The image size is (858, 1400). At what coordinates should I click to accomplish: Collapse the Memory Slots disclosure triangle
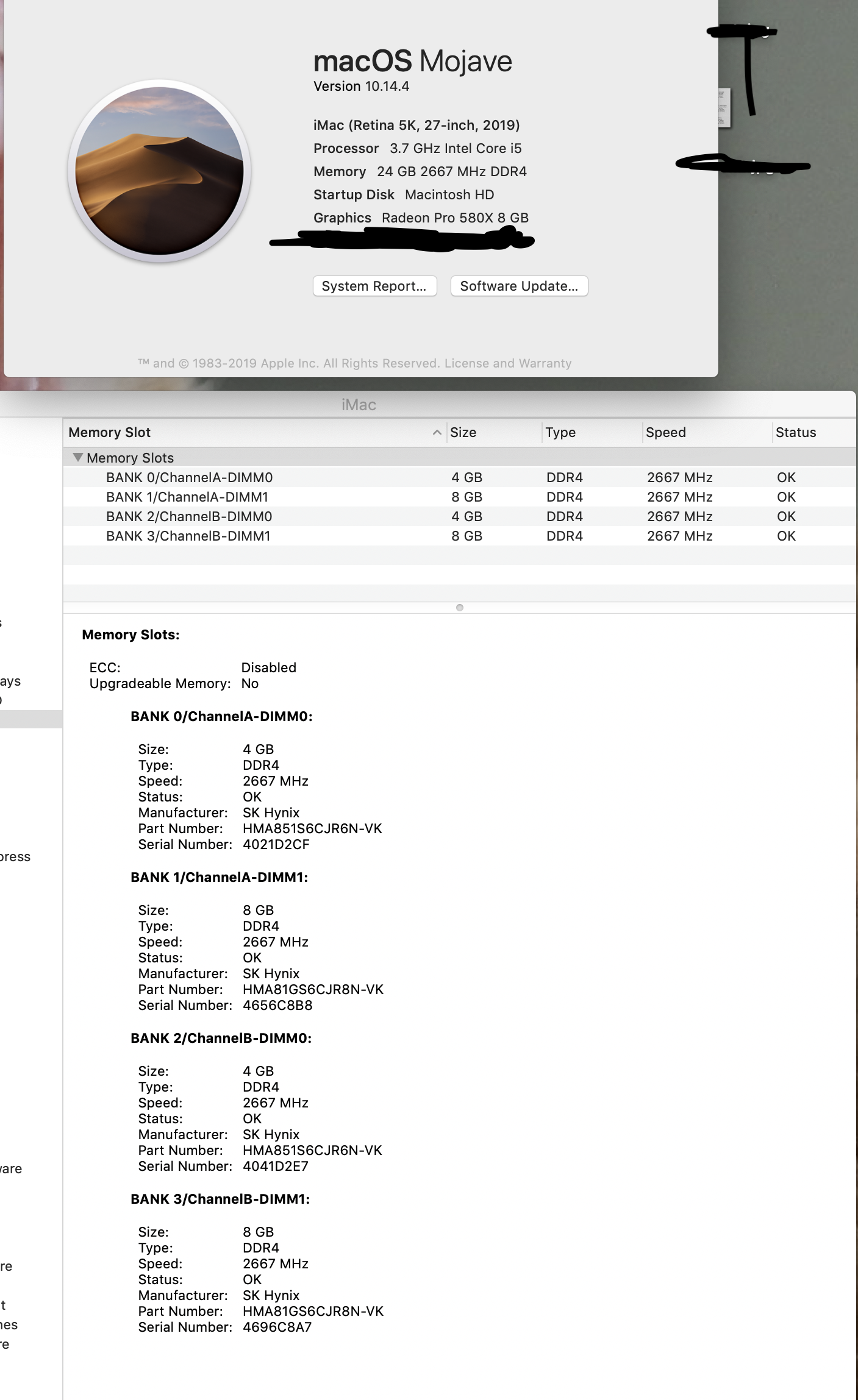click(x=78, y=457)
